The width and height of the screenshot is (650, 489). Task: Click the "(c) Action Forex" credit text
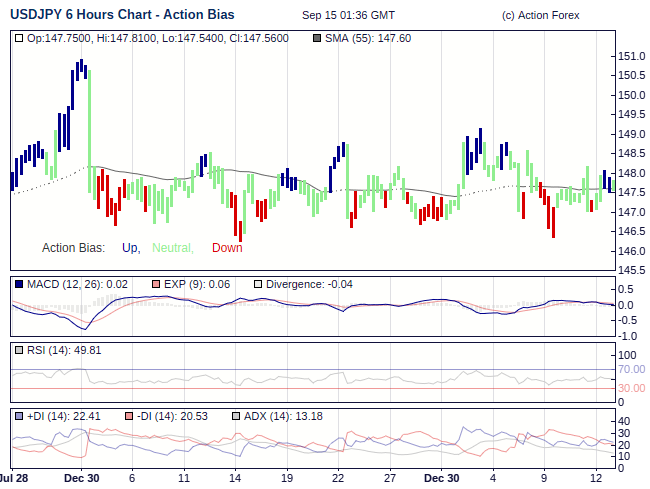tap(540, 16)
